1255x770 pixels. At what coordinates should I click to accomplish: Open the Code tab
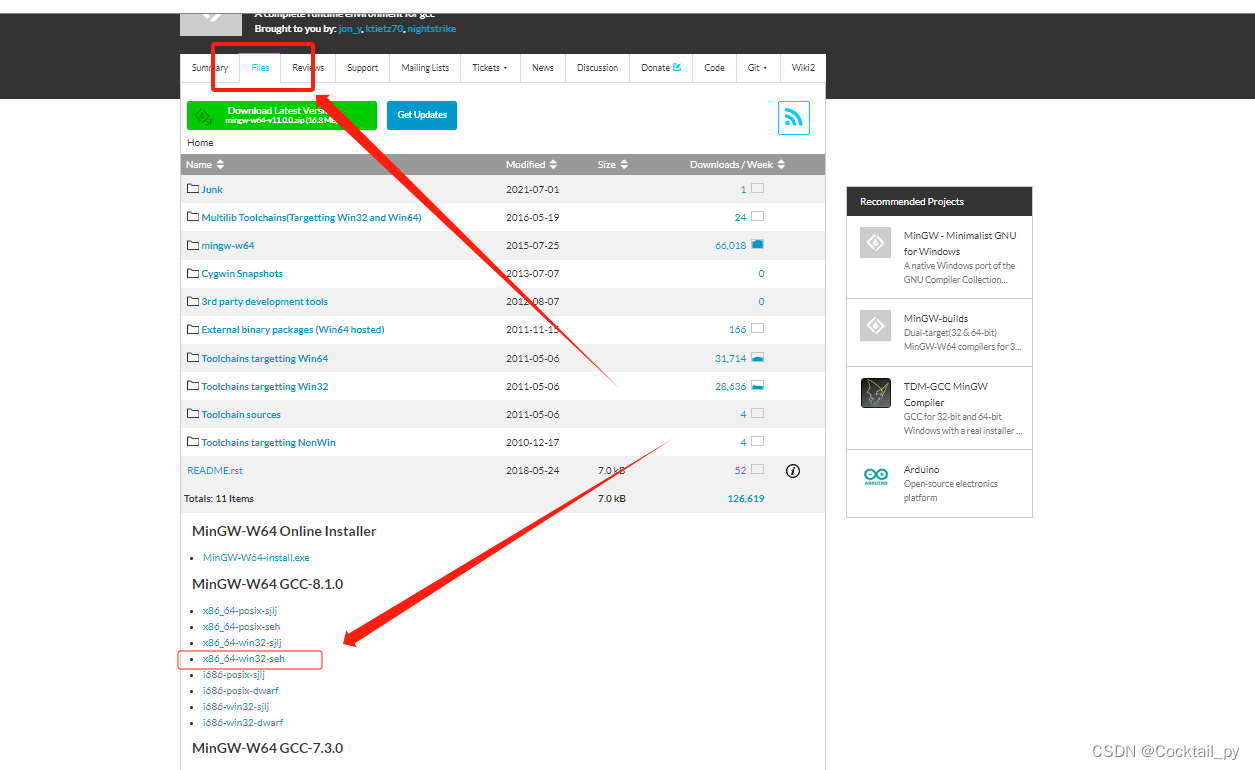click(714, 68)
